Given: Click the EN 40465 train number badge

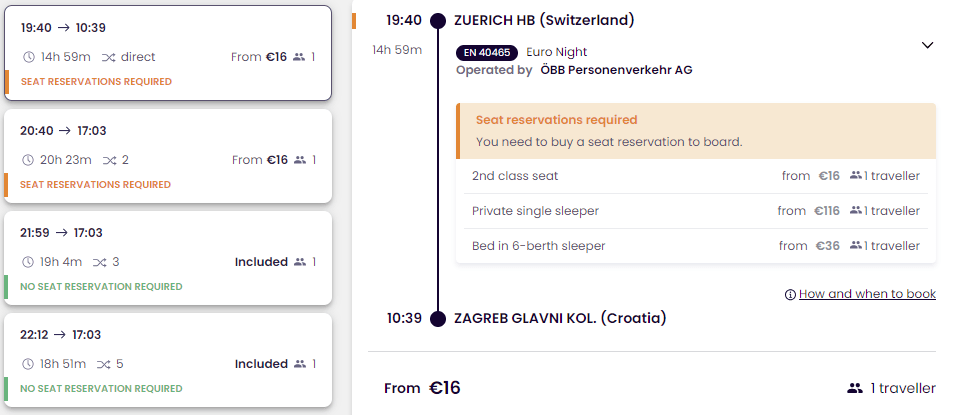Looking at the screenshot, I should tap(486, 52).
